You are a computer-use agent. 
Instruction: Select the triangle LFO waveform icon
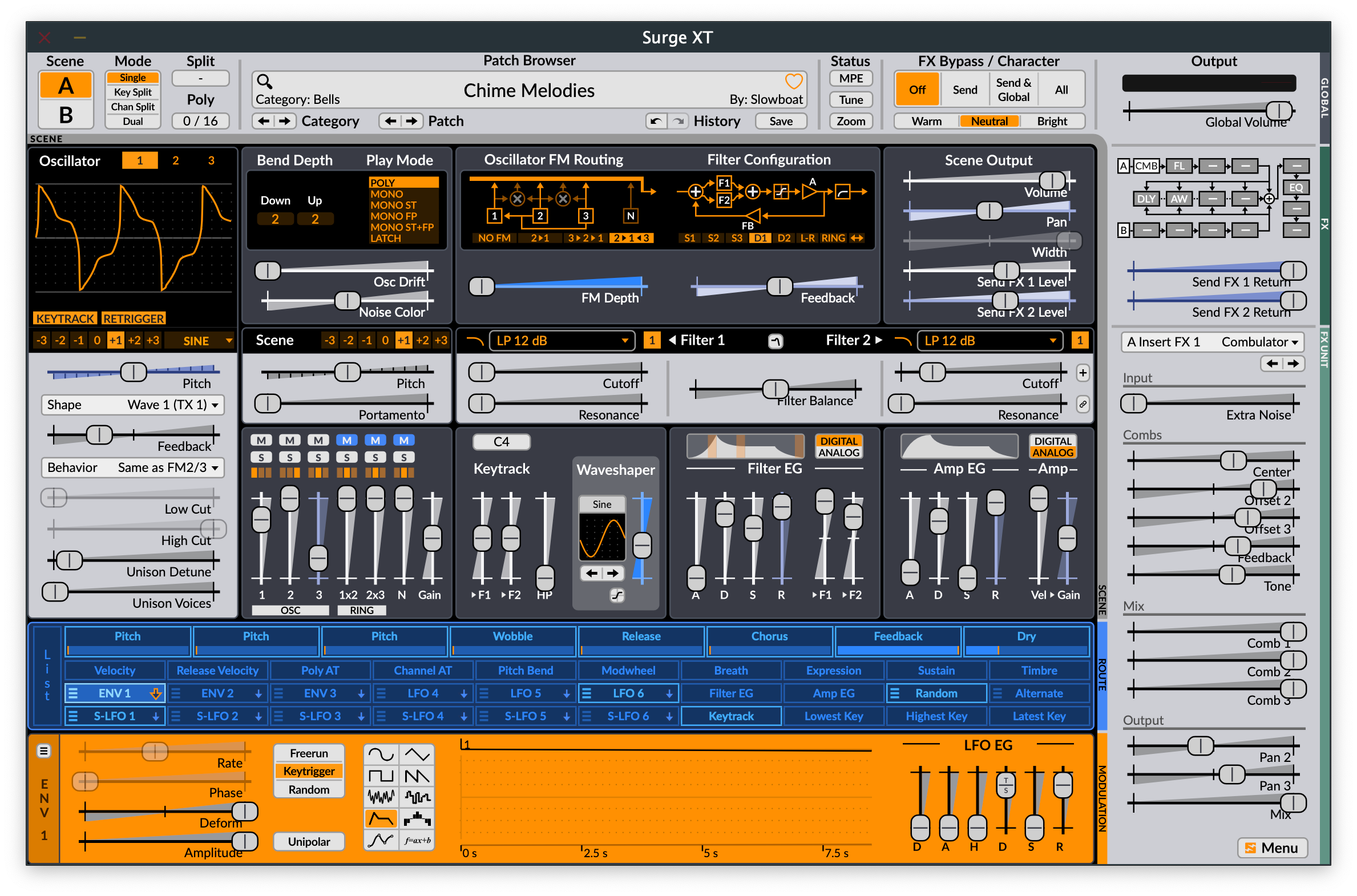click(x=417, y=754)
